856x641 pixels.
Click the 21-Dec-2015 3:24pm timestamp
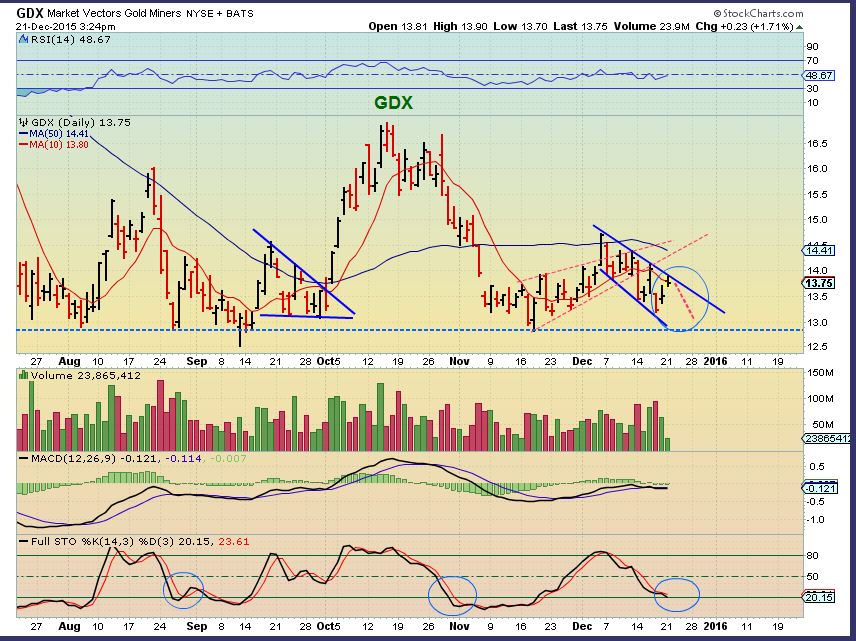[66, 26]
